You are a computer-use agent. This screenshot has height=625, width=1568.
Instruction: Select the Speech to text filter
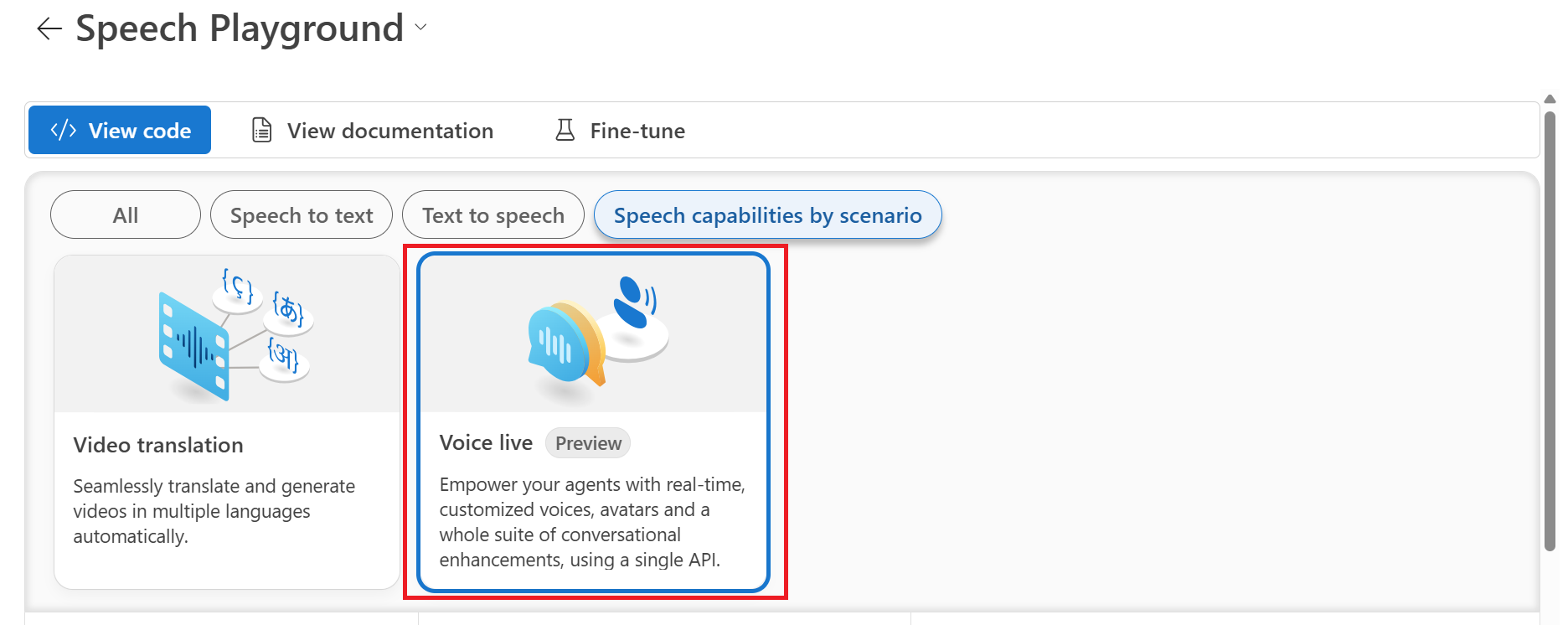point(302,215)
